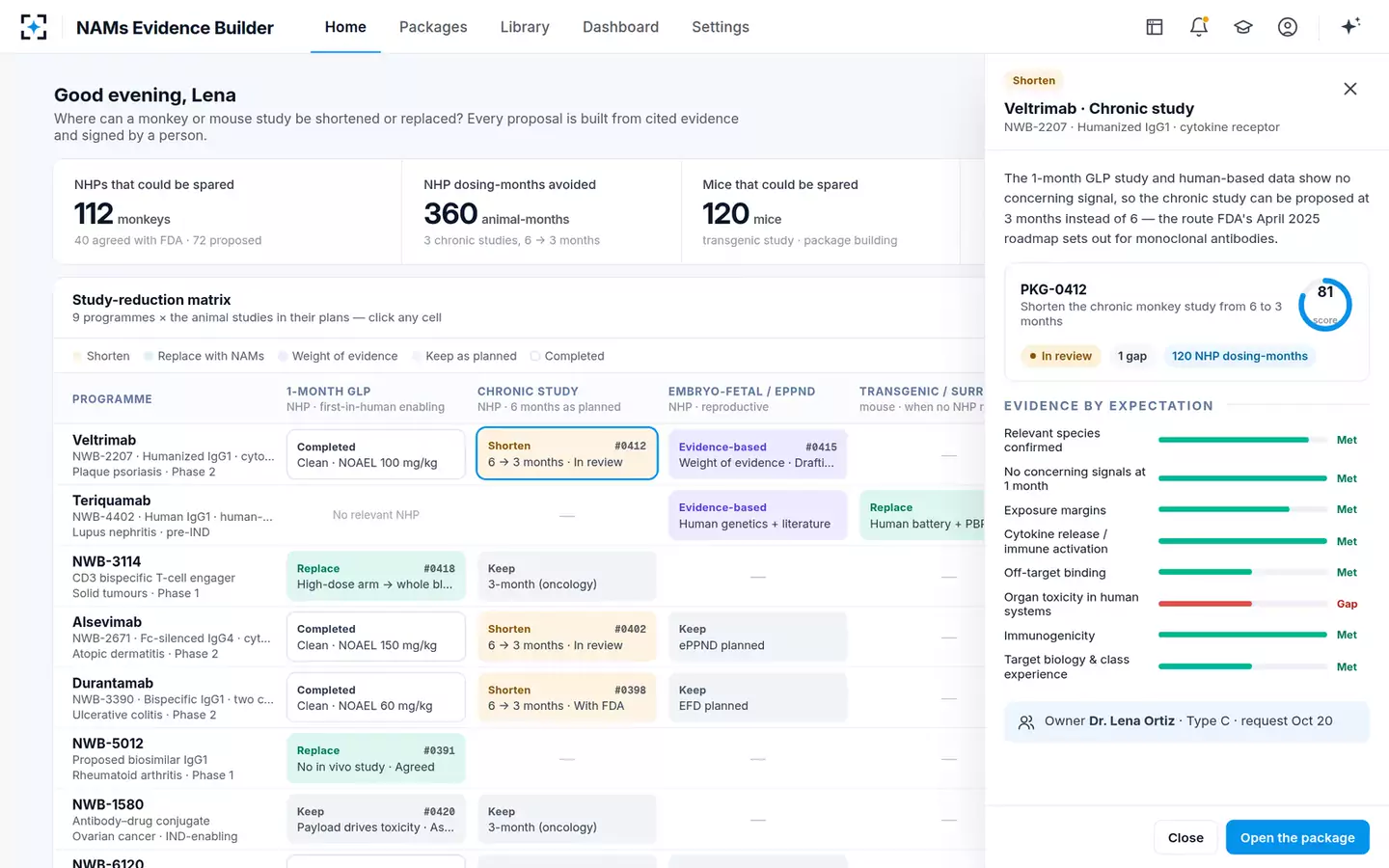Open the notifications bell
This screenshot has width=1389, height=868.
pos(1199,27)
